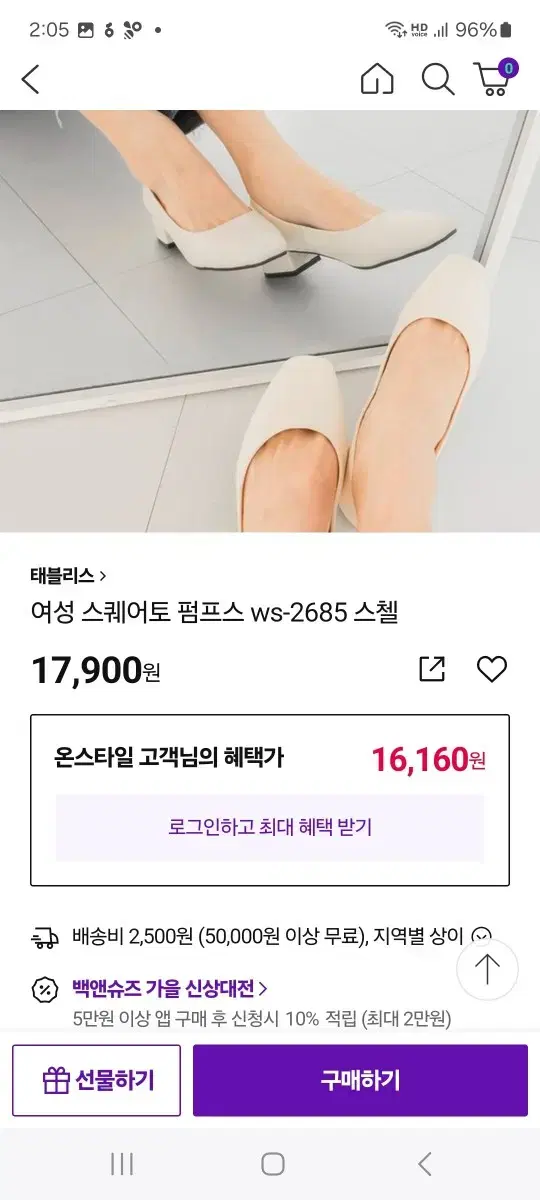Screen dimensions: 540x1200
Task: Expand shipping fee details chevron
Action: click(x=482, y=937)
